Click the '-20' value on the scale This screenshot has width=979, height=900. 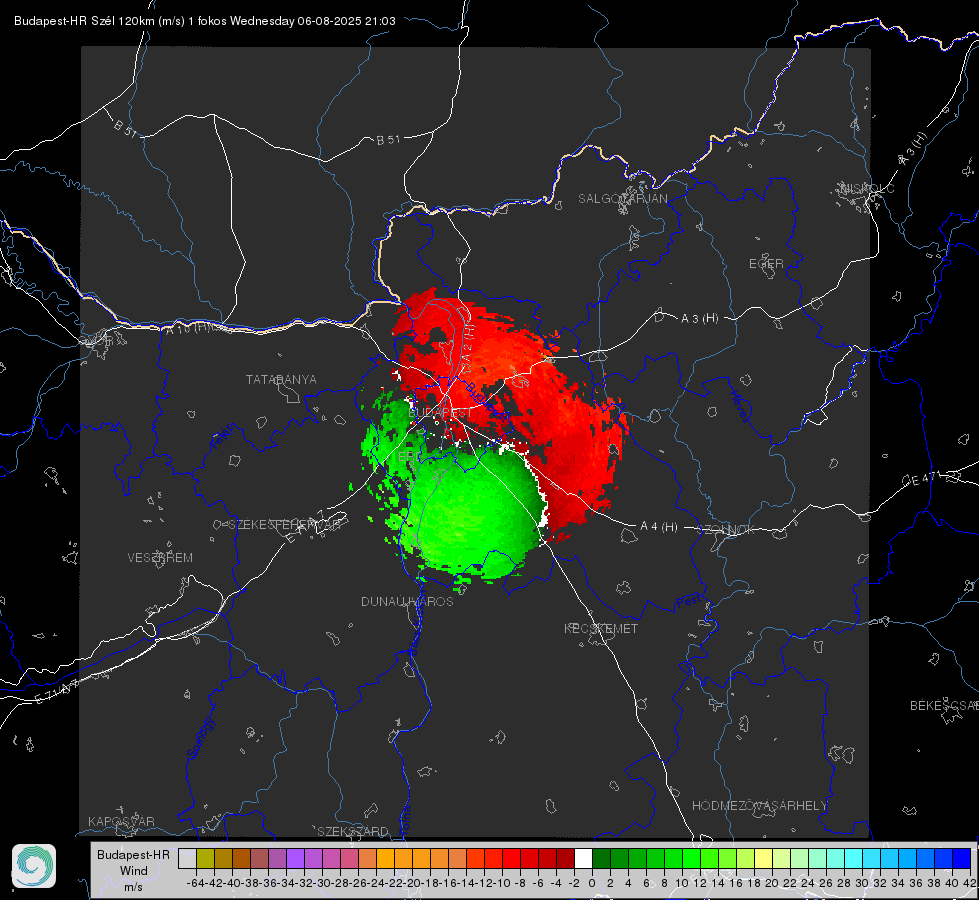coord(411,883)
